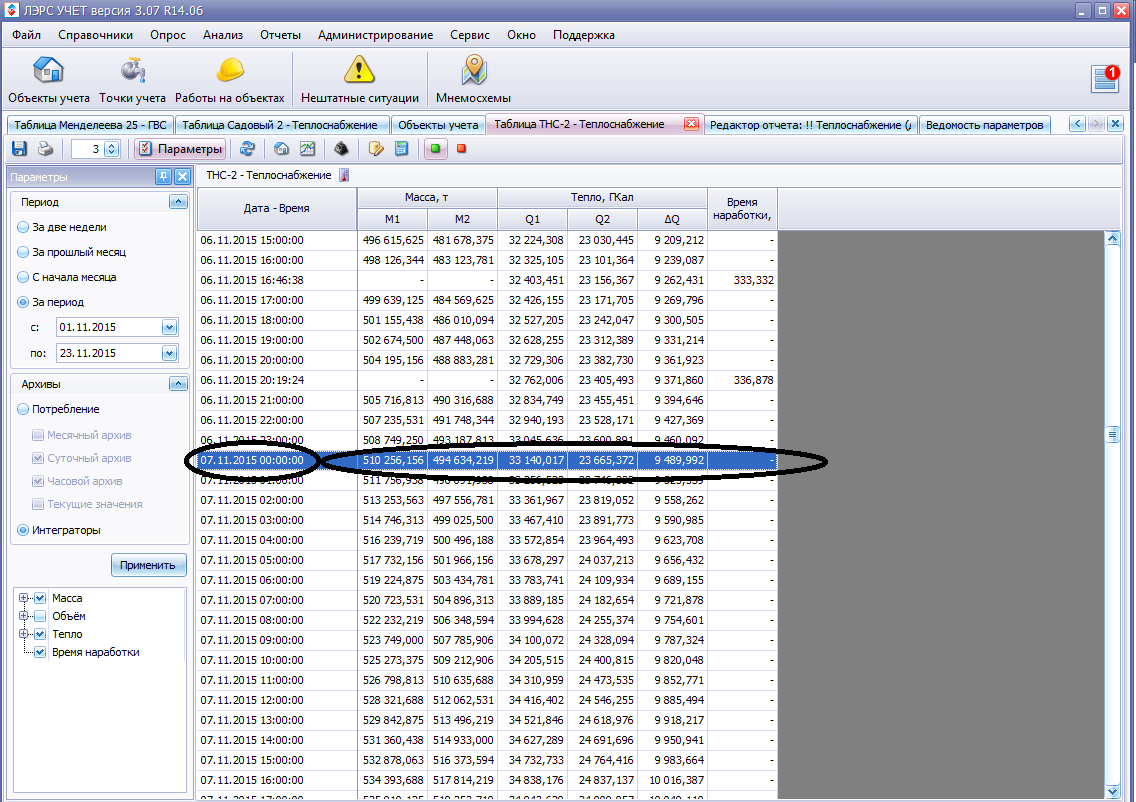
Task: Click the Параметры toolbar button
Action: point(180,149)
